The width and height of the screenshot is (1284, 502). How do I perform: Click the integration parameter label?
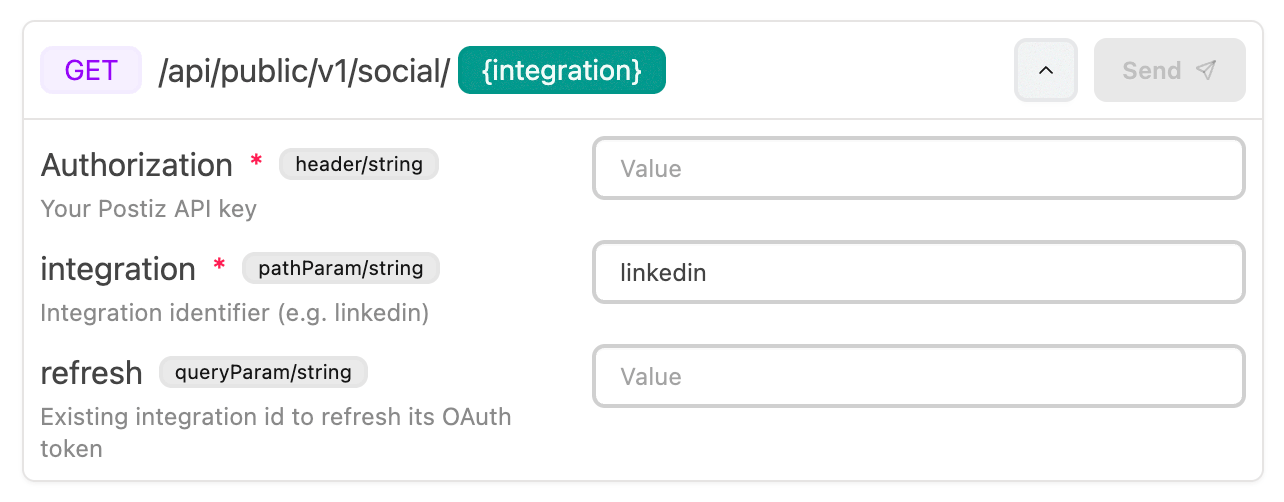118,269
